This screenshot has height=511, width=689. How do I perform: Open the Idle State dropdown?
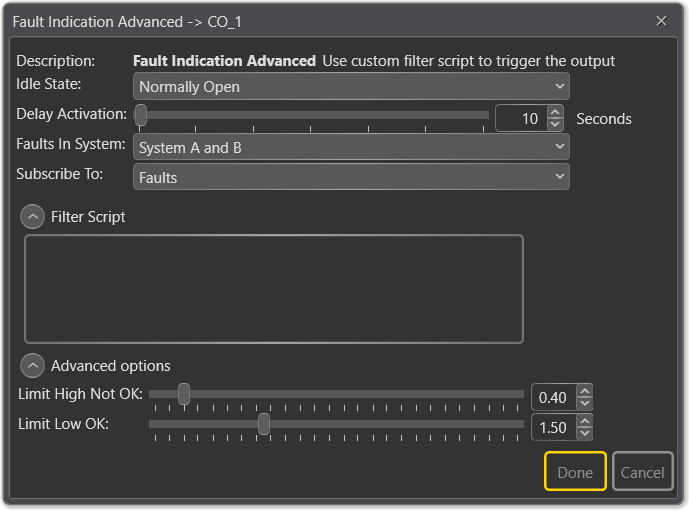pos(351,87)
